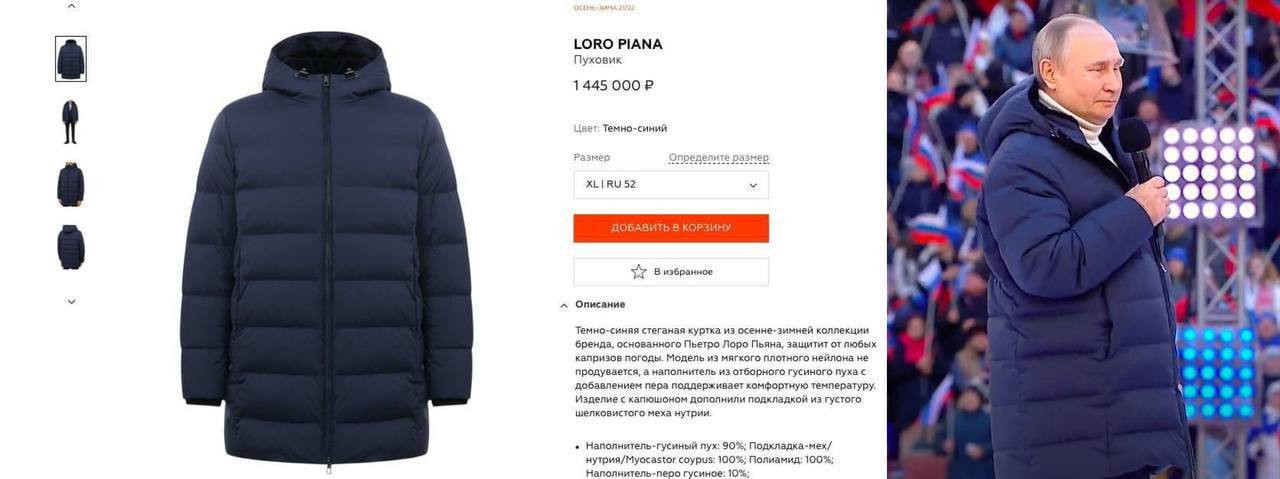Click the Темно-синий color label

(634, 128)
